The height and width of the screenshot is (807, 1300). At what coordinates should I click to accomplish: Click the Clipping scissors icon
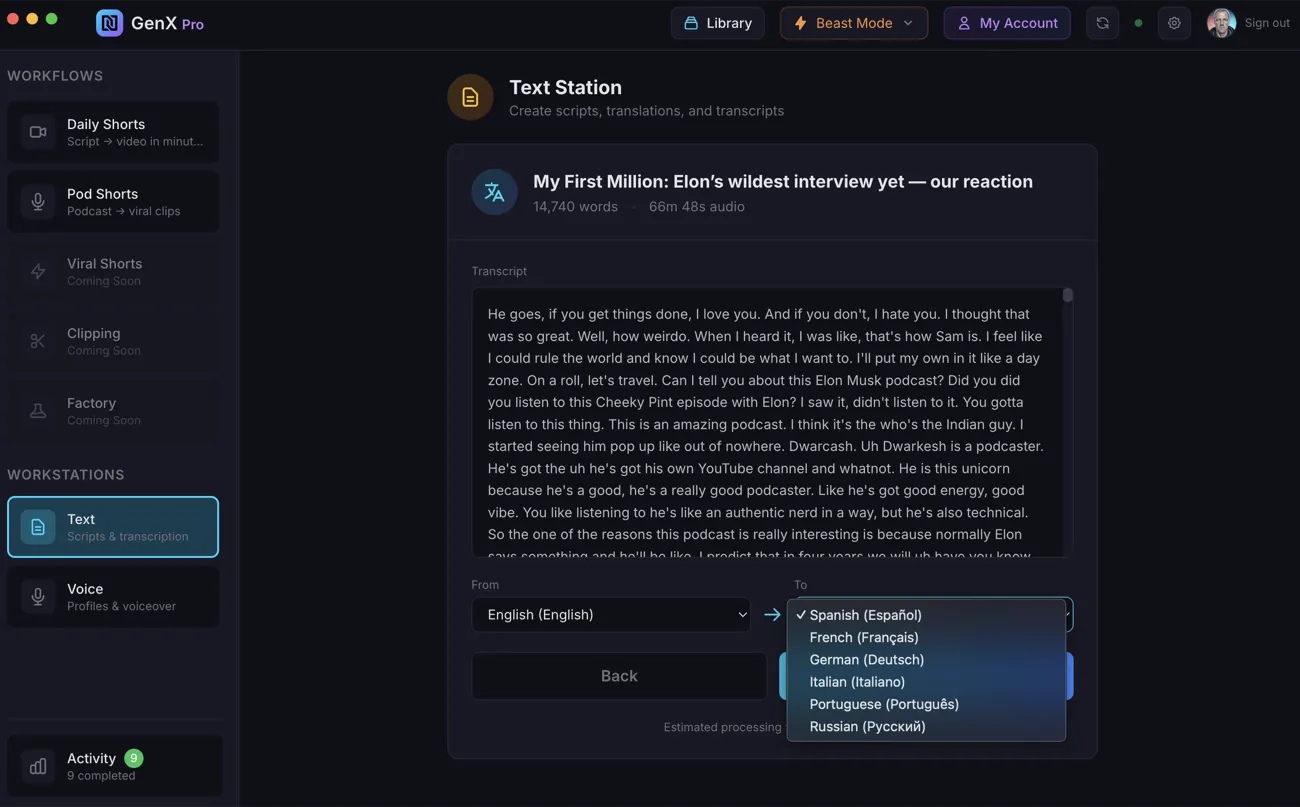coord(37,340)
